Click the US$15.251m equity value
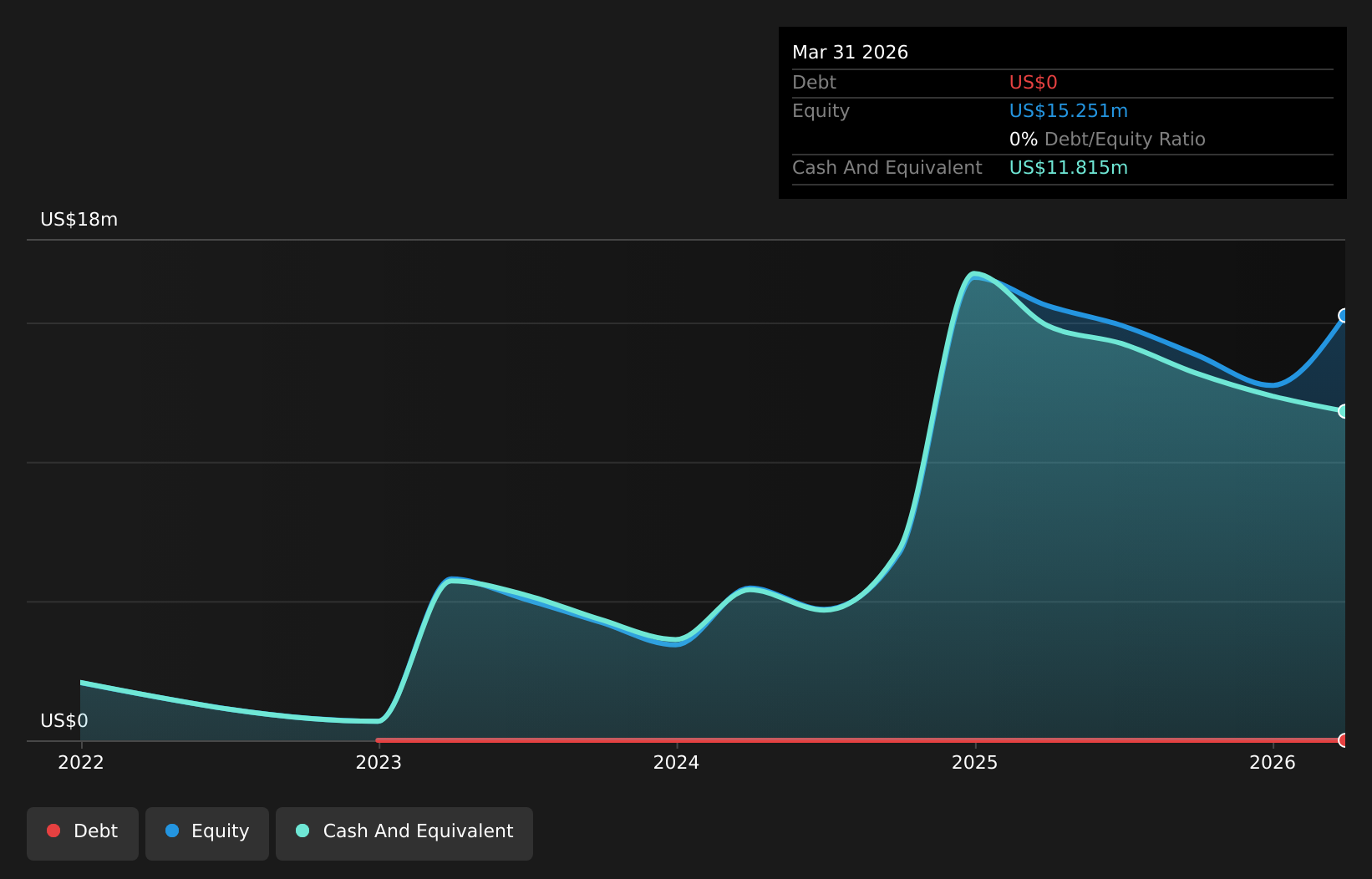The image size is (1372, 879). 1069,111
